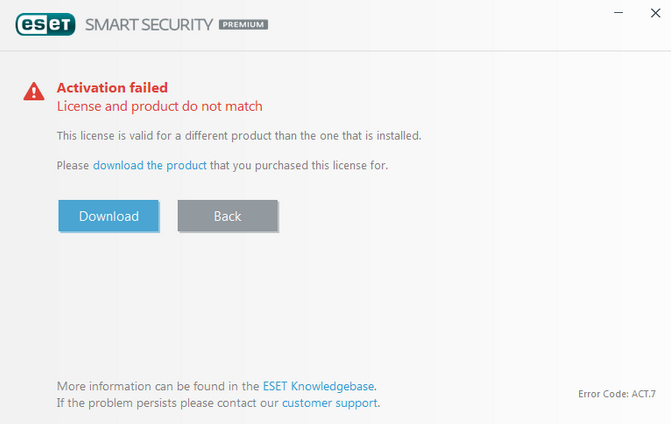Click the SMART SECURITY title text
671x424 pixels.
(x=148, y=24)
